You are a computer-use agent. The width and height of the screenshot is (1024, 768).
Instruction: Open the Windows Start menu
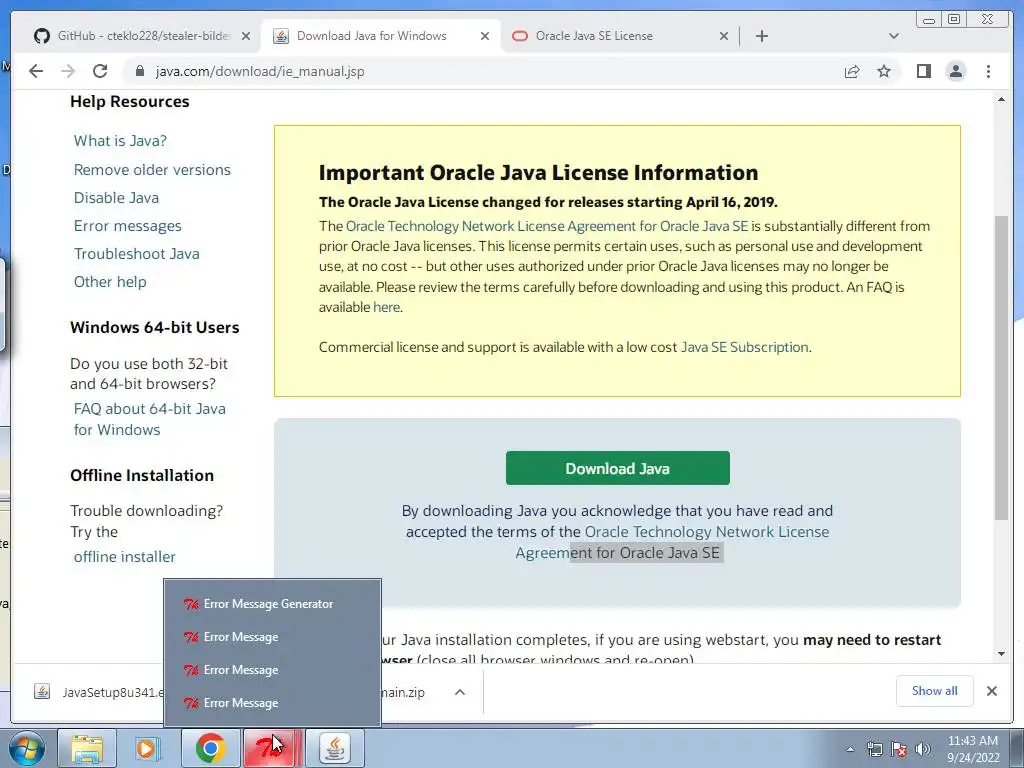pyautogui.click(x=27, y=748)
